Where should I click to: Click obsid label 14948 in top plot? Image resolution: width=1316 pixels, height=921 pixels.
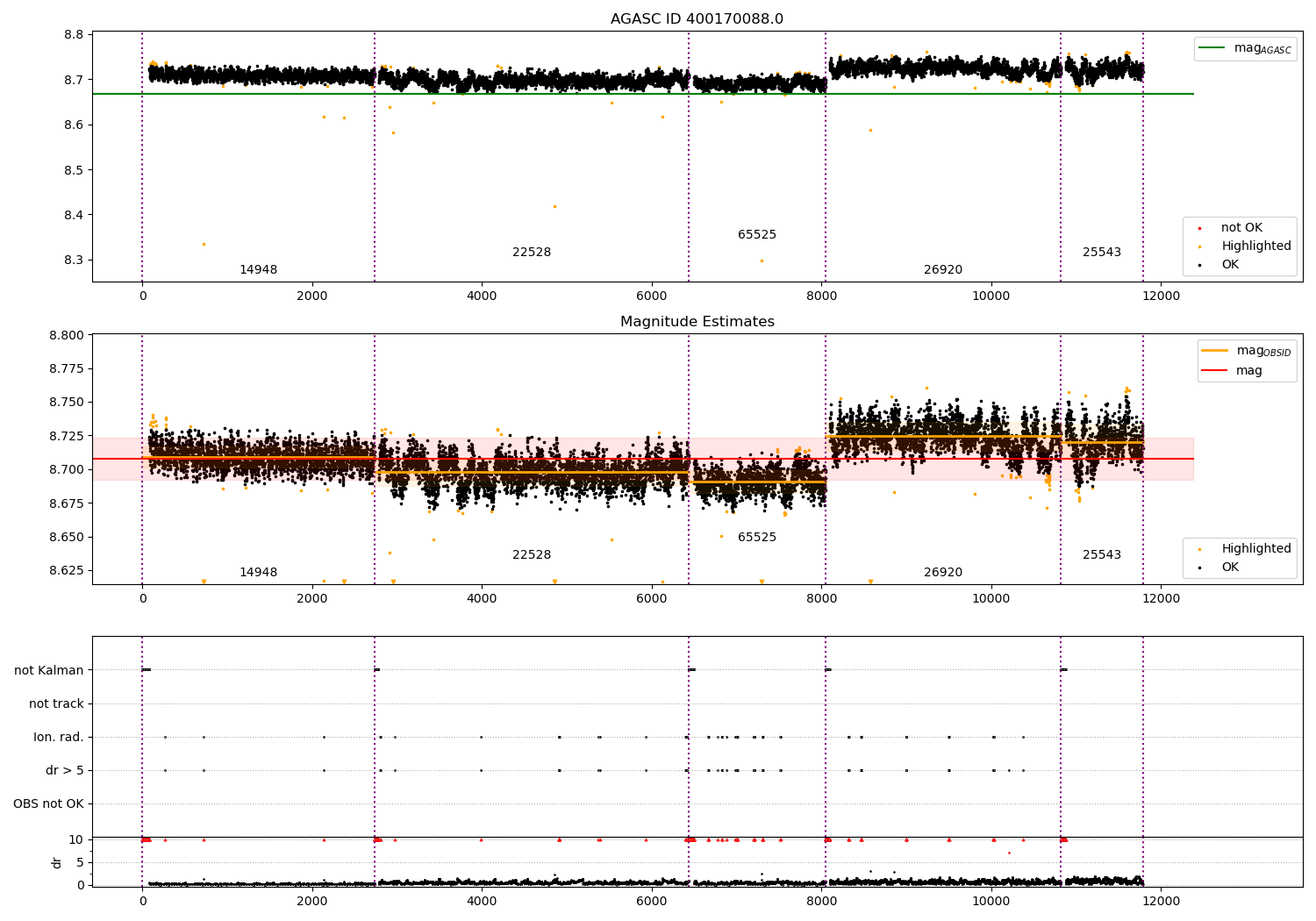[x=259, y=270]
